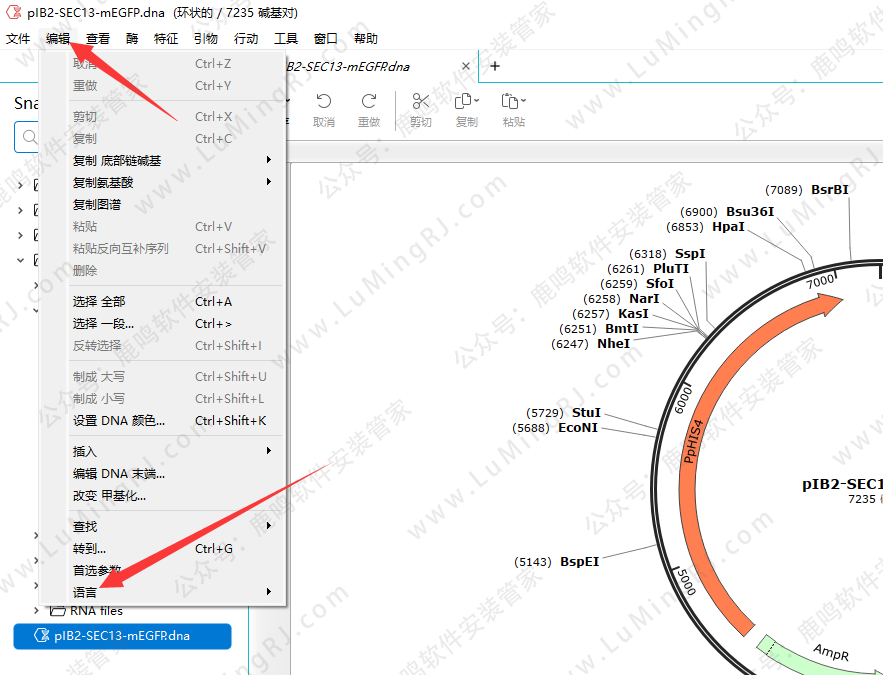Viewport: 883px width, 675px height.
Task: Click the scissors Cut (剪切) toolbar icon
Action: click(x=420, y=102)
